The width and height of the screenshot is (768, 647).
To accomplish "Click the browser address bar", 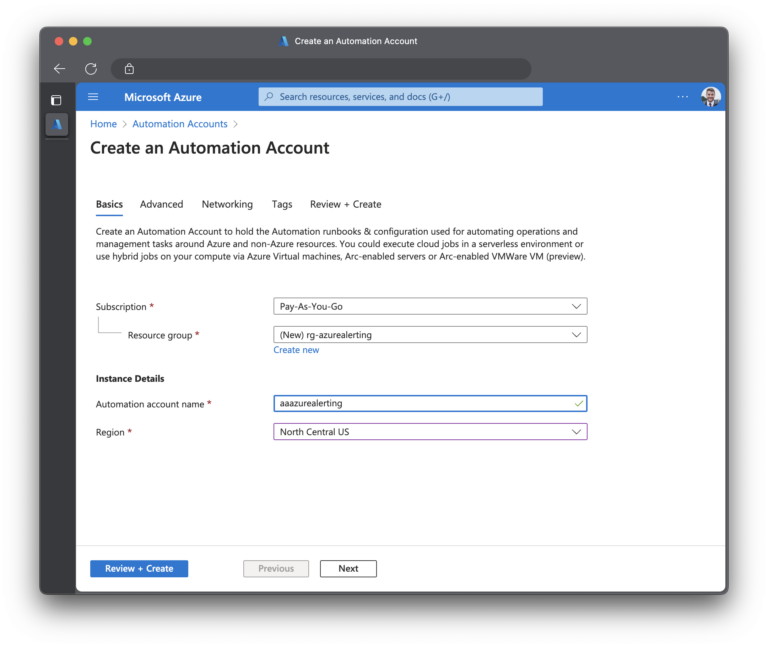I will [x=321, y=69].
